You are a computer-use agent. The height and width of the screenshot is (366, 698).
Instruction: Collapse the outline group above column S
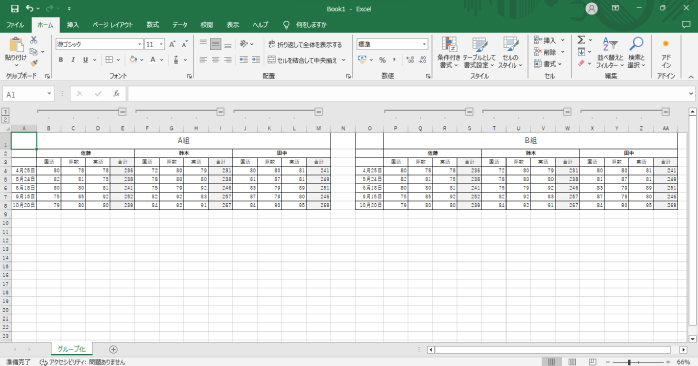coord(469,112)
